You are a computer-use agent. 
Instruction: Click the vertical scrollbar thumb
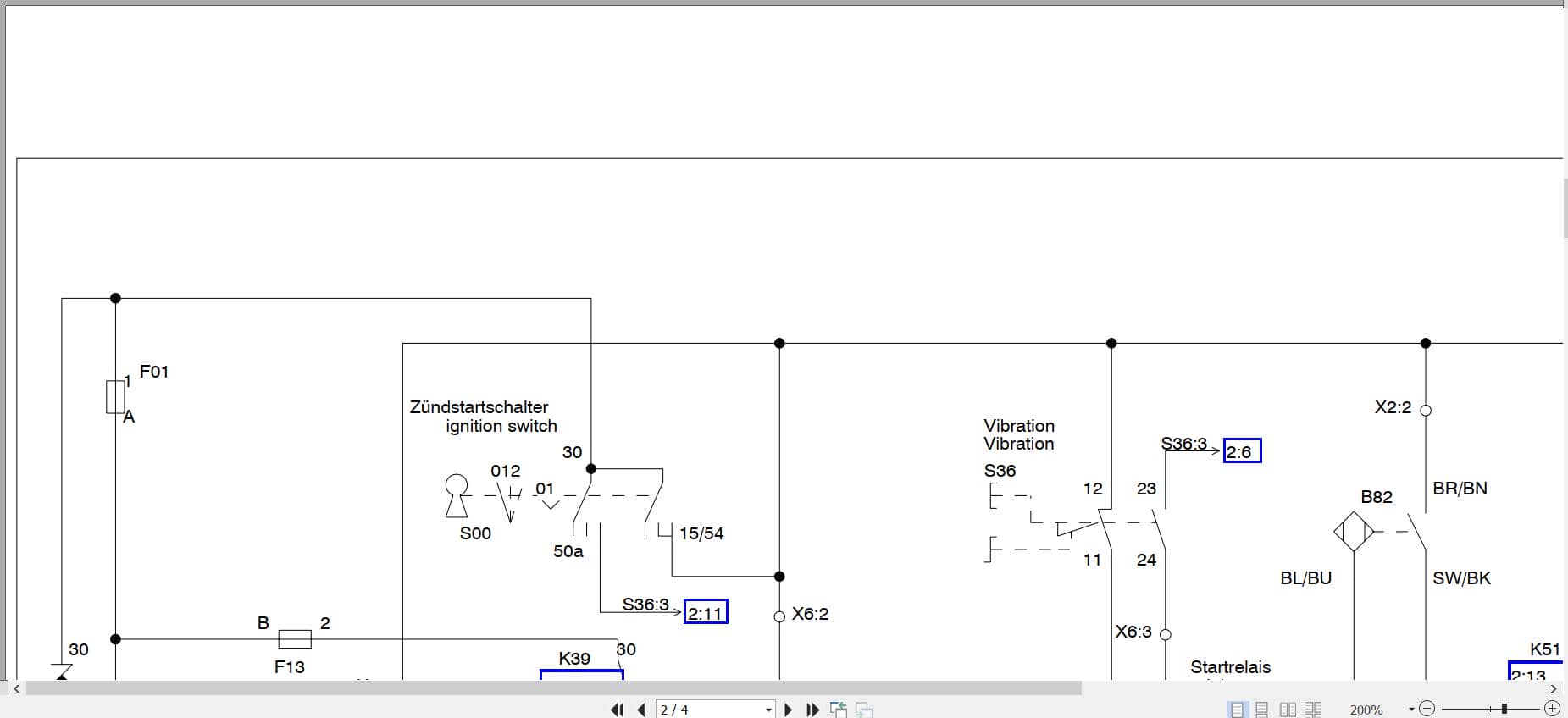tap(1565, 208)
